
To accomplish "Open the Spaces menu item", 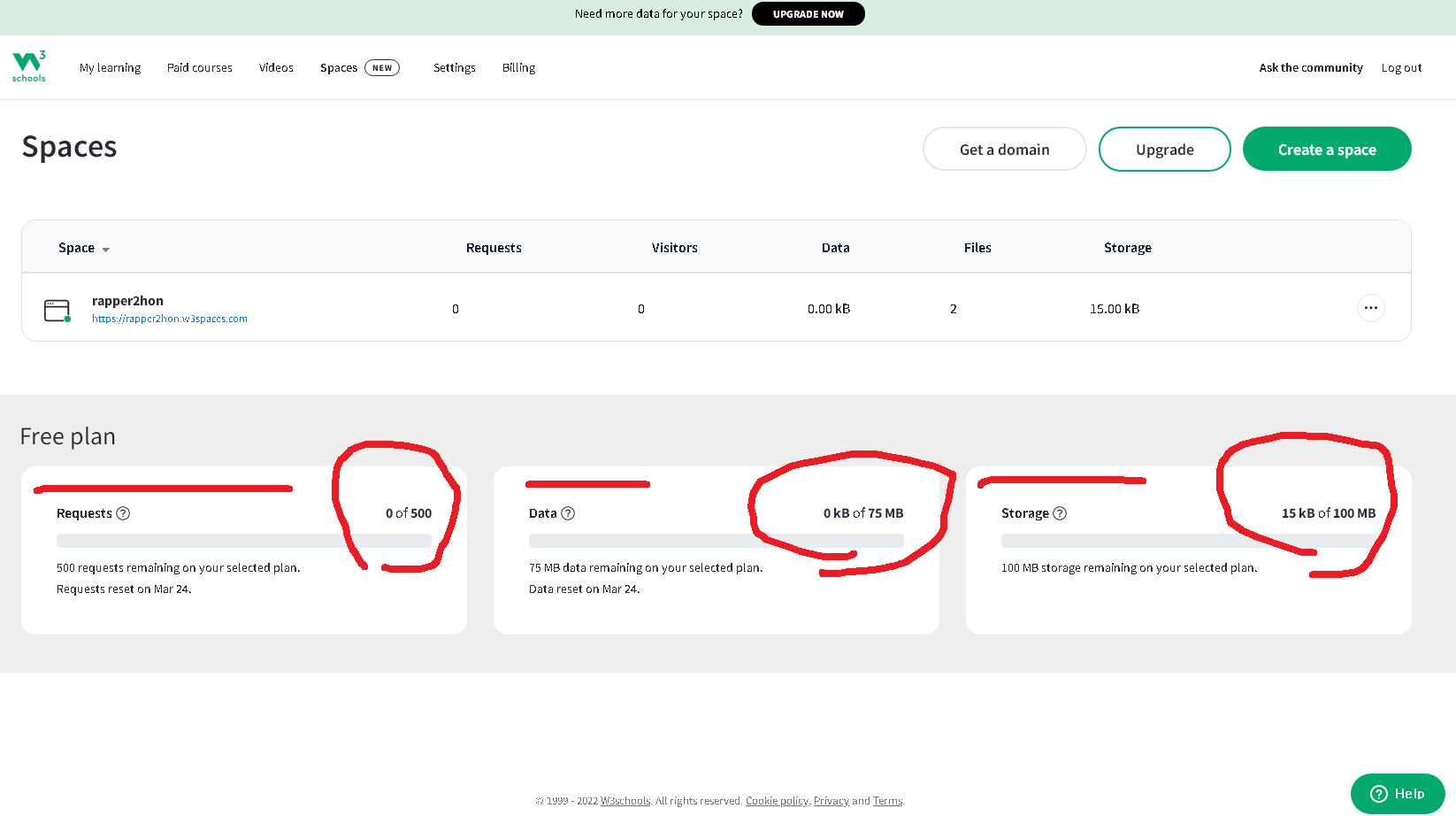I will tap(339, 67).
